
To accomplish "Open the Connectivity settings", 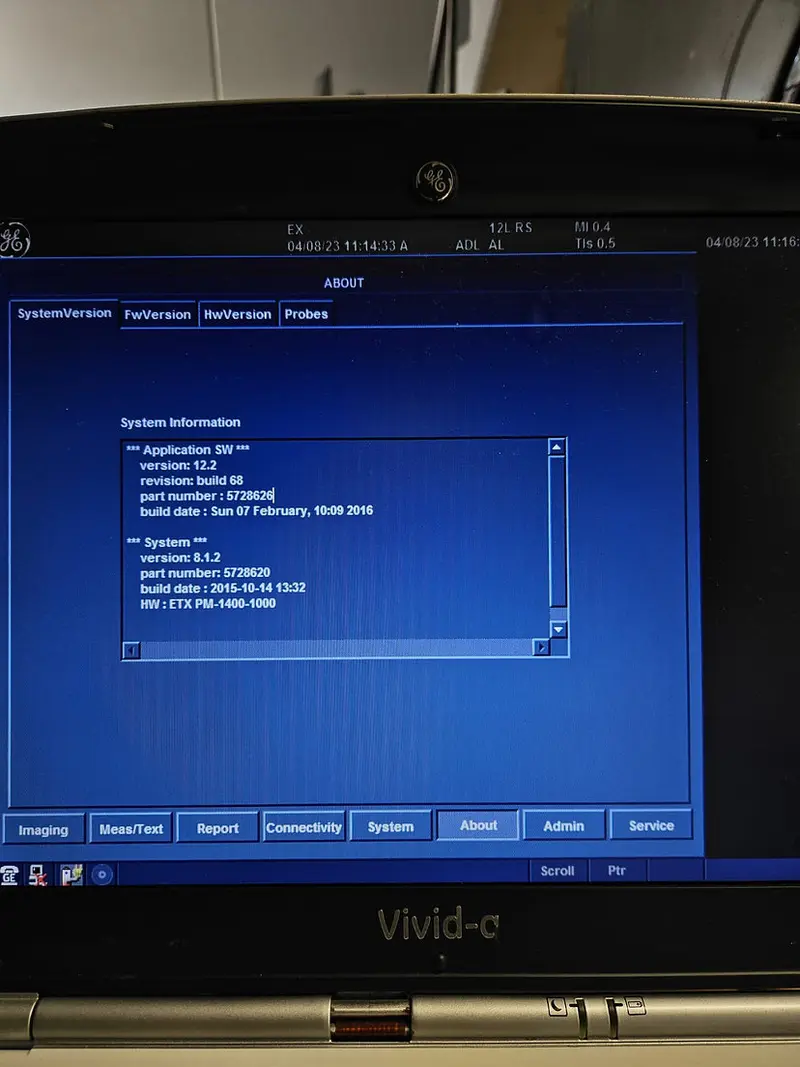I will pyautogui.click(x=304, y=827).
